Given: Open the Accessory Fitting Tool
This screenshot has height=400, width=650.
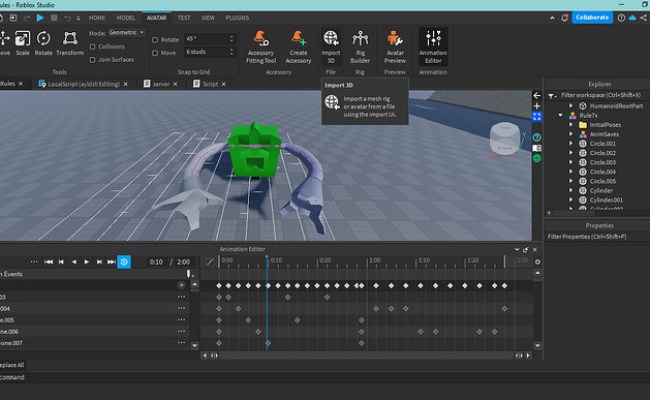Looking at the screenshot, I should [x=261, y=46].
